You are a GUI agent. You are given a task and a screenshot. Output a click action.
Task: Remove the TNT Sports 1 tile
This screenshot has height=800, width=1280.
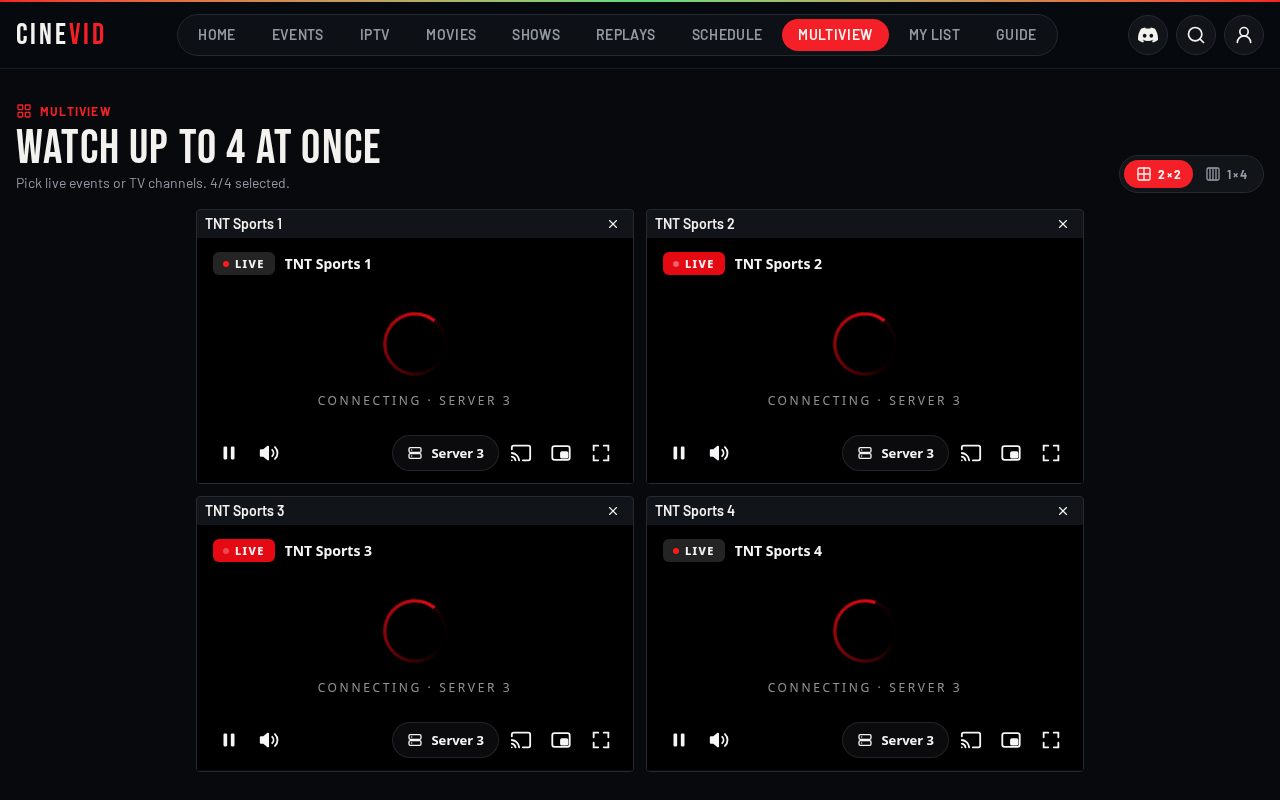(613, 224)
